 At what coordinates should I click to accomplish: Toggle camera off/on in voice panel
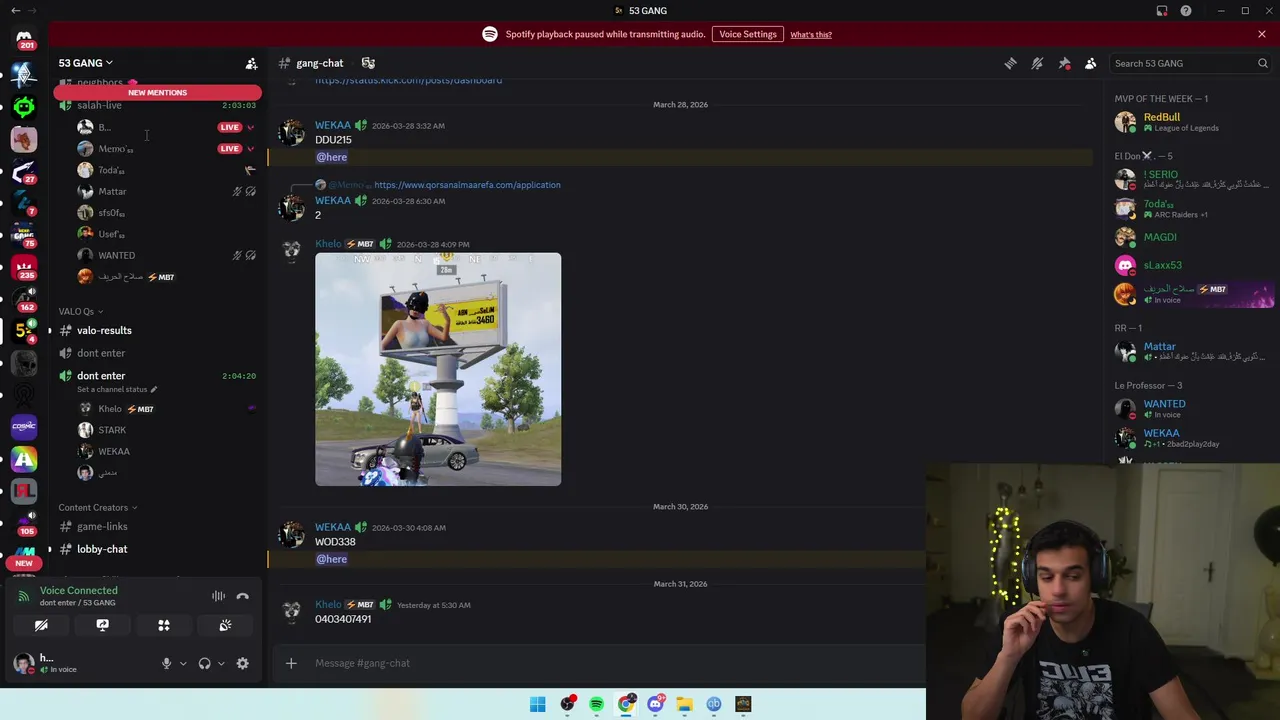click(41, 625)
